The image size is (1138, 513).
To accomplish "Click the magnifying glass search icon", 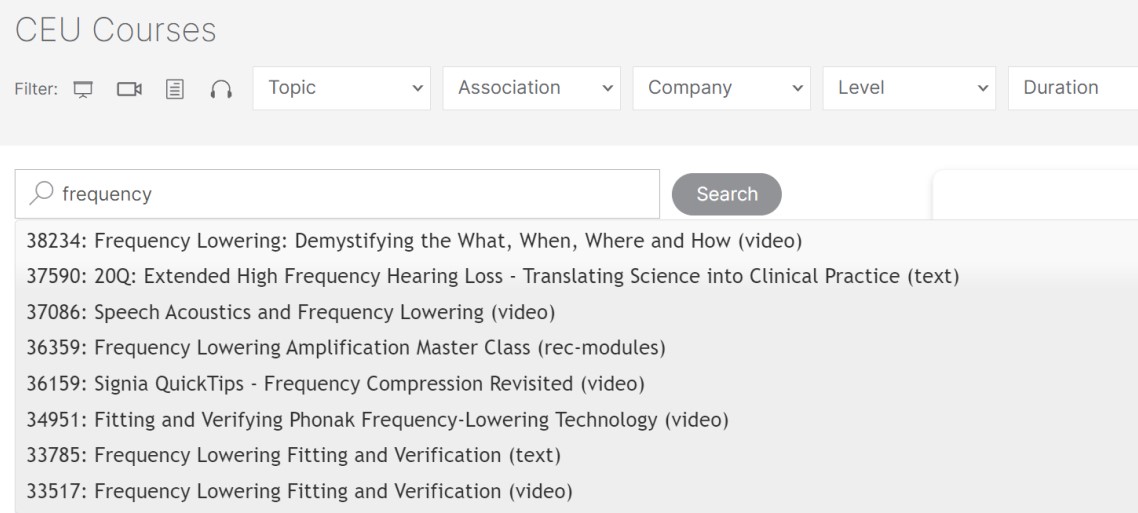I will (x=41, y=193).
